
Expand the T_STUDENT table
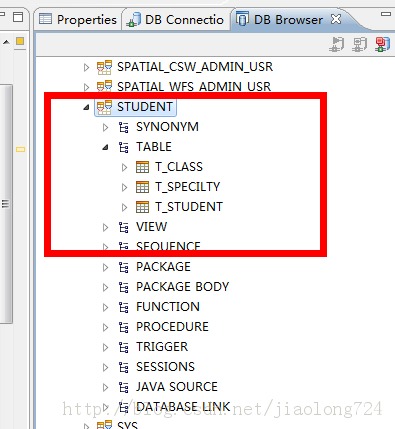tap(124, 207)
